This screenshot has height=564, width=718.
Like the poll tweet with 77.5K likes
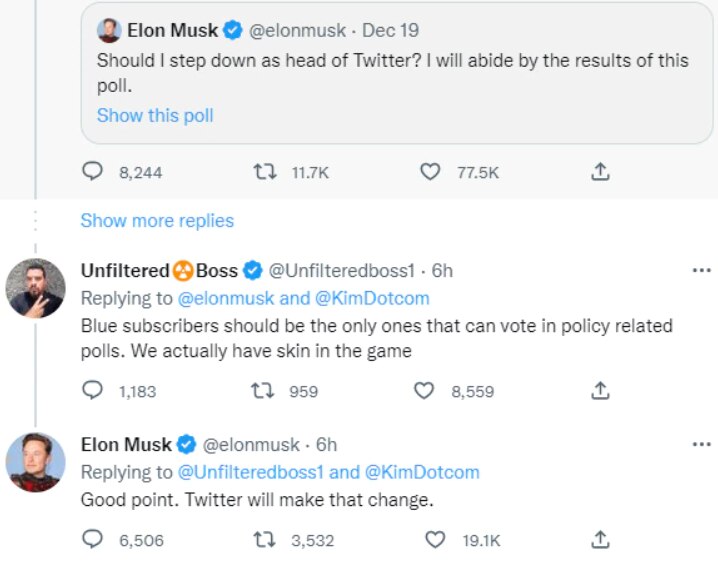430,172
